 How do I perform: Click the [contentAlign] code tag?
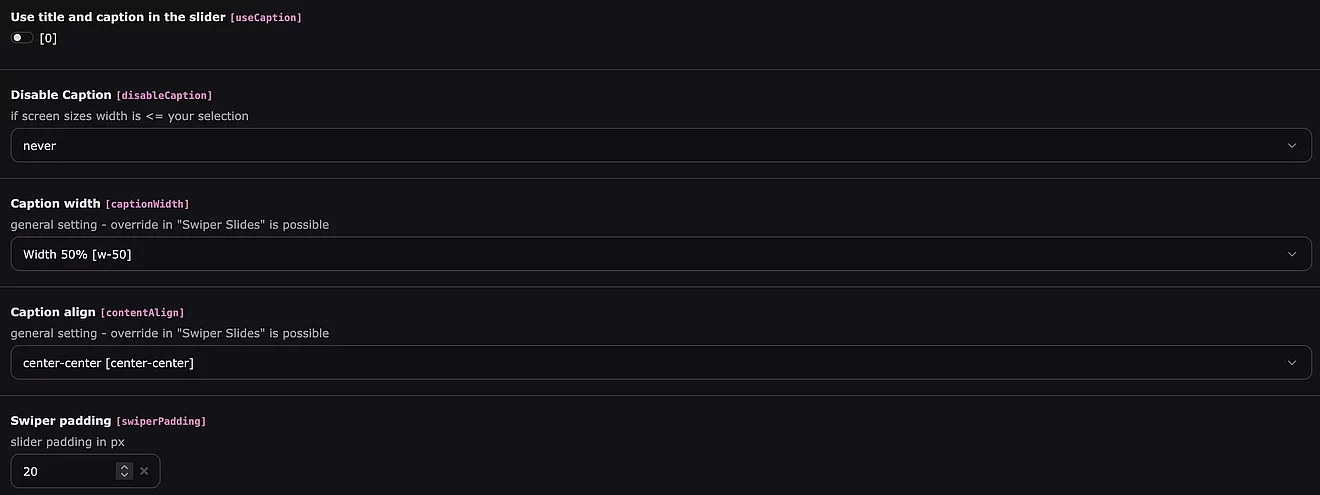pyautogui.click(x=143, y=313)
